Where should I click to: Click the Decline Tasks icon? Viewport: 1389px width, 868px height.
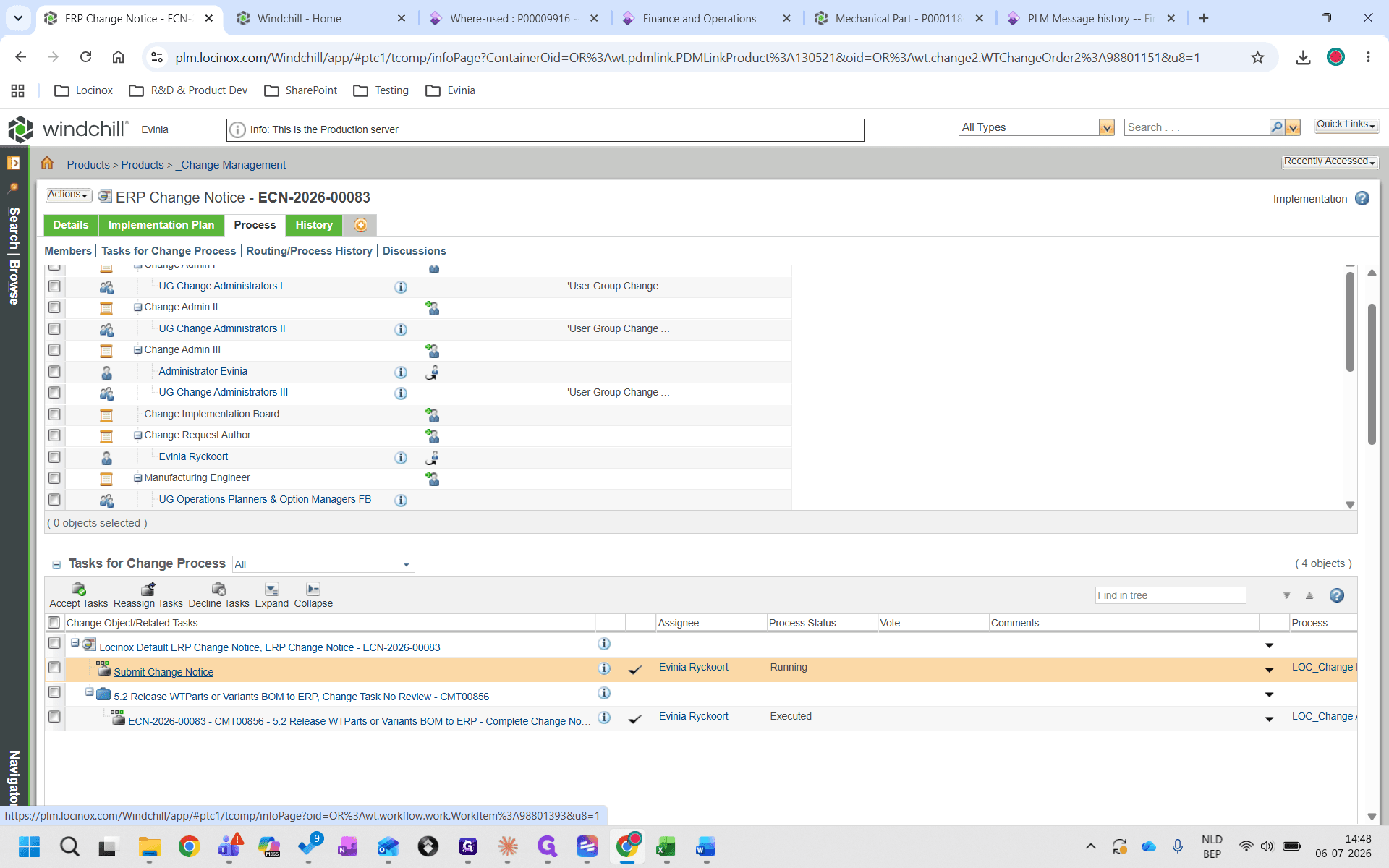pos(218,589)
